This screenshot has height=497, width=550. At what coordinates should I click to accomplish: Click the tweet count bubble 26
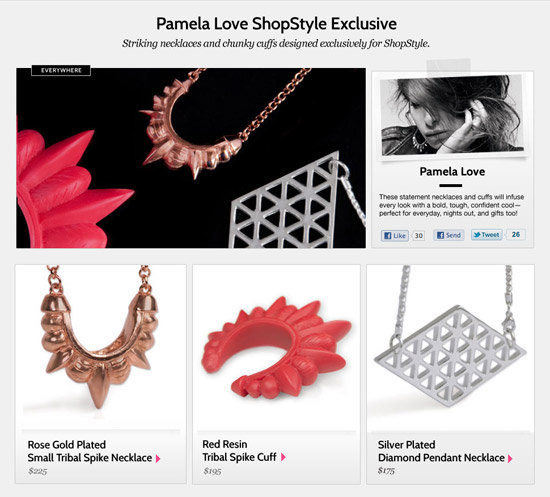pos(516,234)
